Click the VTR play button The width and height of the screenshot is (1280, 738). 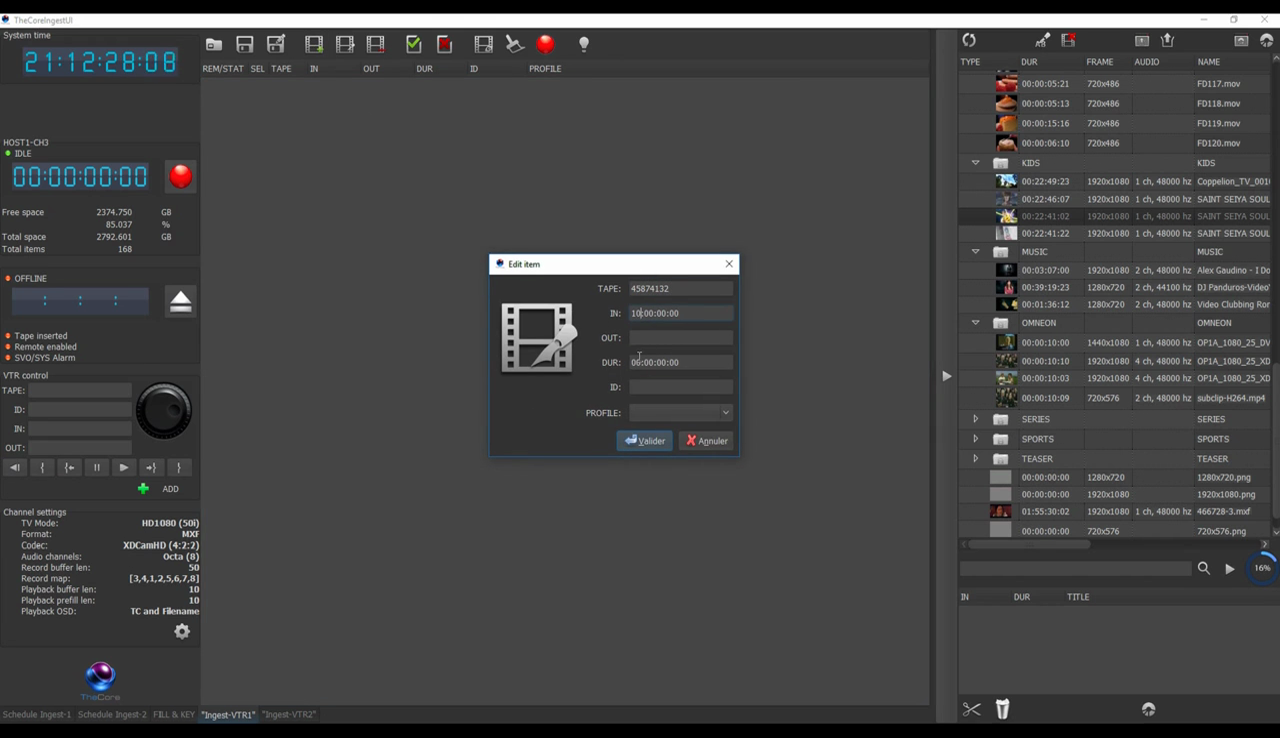(124, 467)
